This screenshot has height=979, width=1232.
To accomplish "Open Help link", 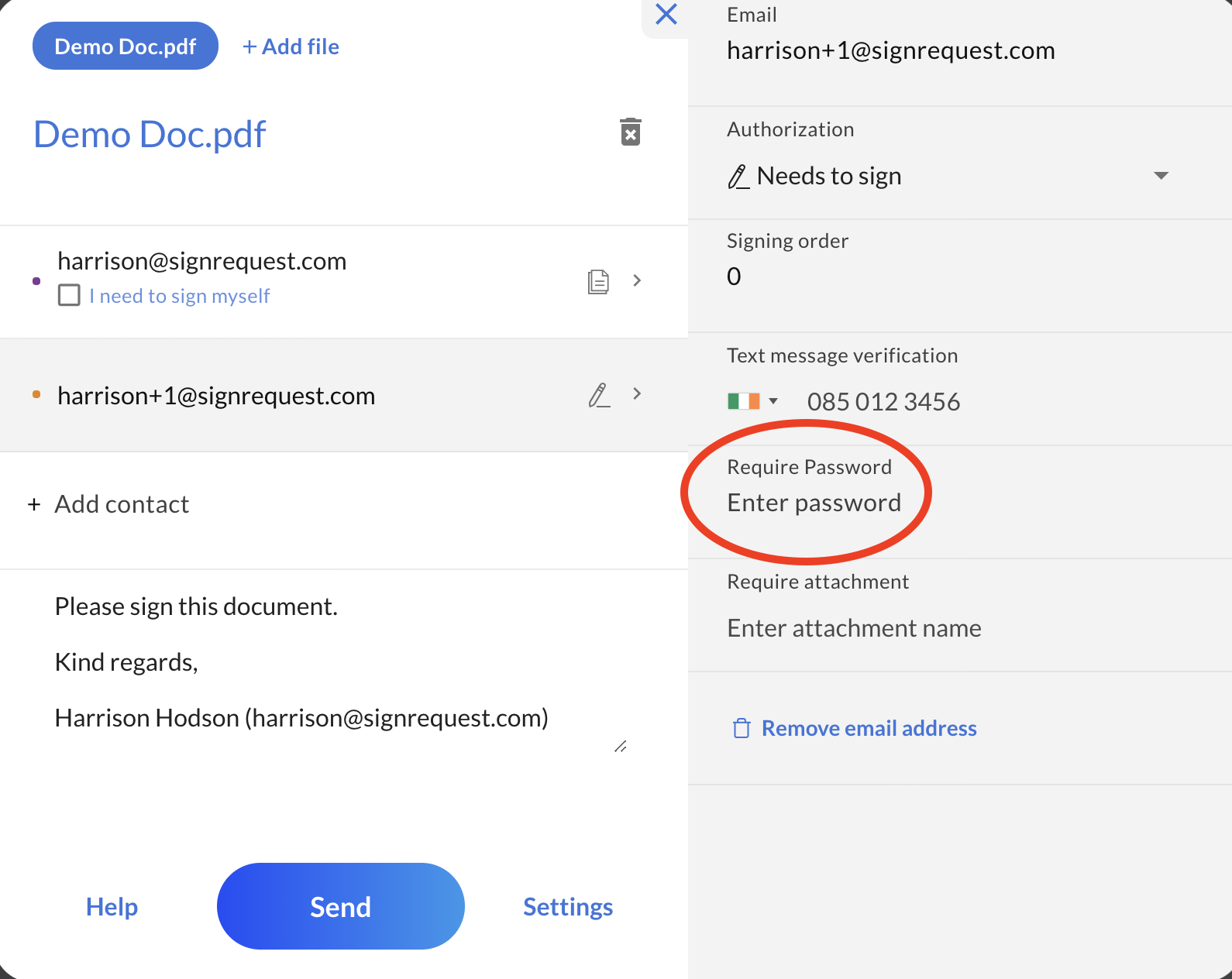I will tap(112, 906).
